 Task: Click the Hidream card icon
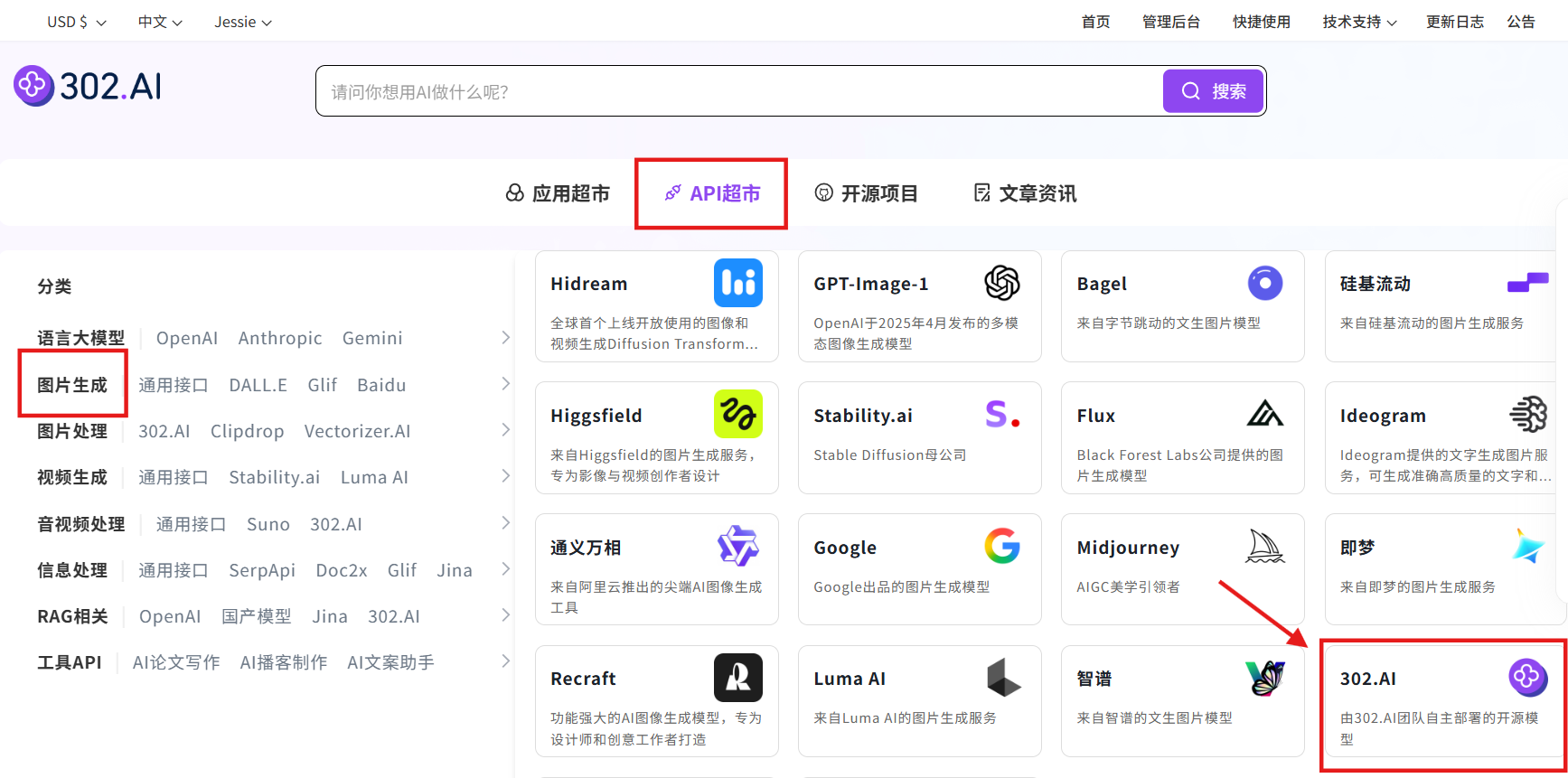coord(738,283)
